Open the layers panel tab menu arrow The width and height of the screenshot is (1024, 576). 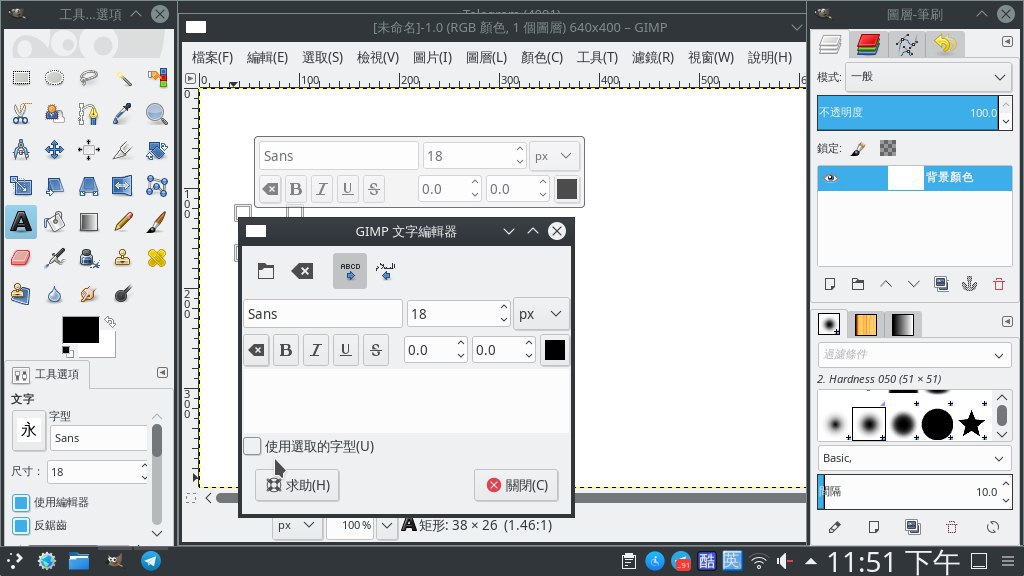pyautogui.click(x=1007, y=42)
